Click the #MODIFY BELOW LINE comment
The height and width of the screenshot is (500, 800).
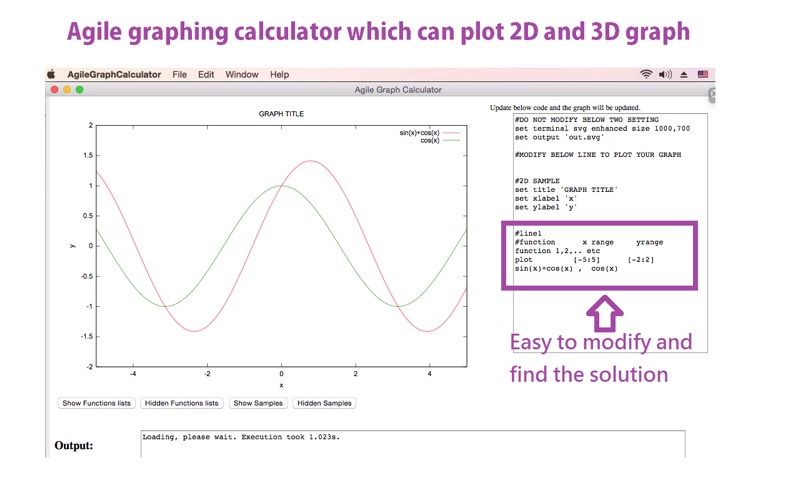point(597,155)
